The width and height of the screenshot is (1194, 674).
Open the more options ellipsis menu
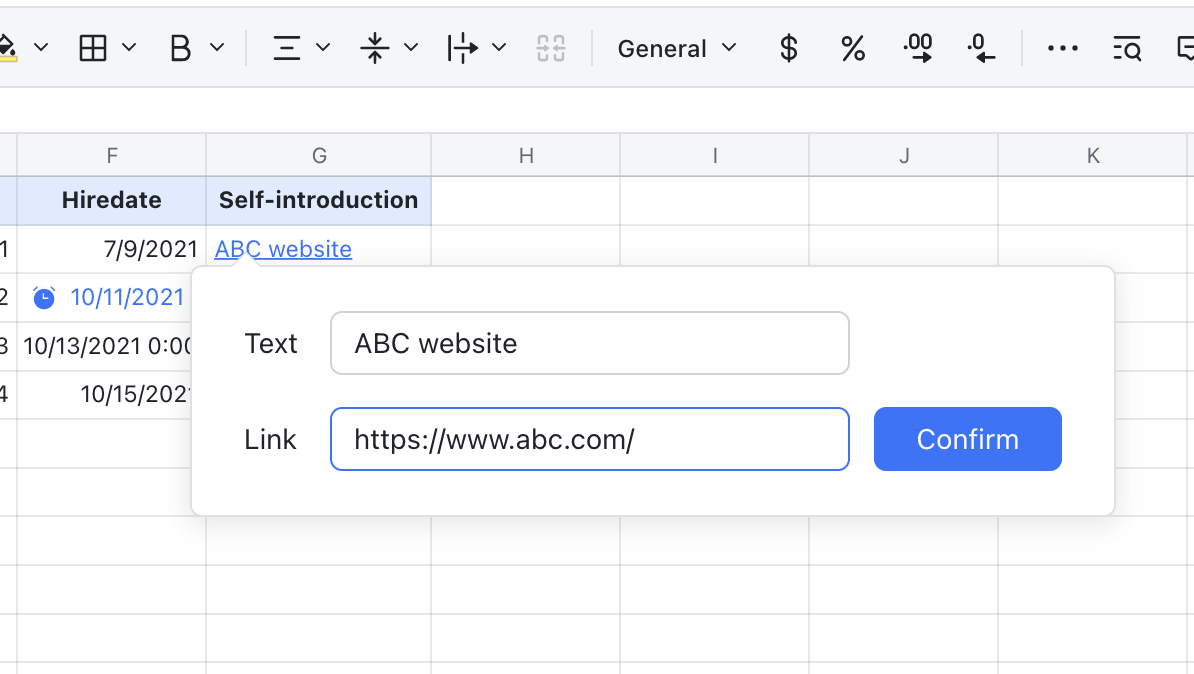[x=1062, y=47]
